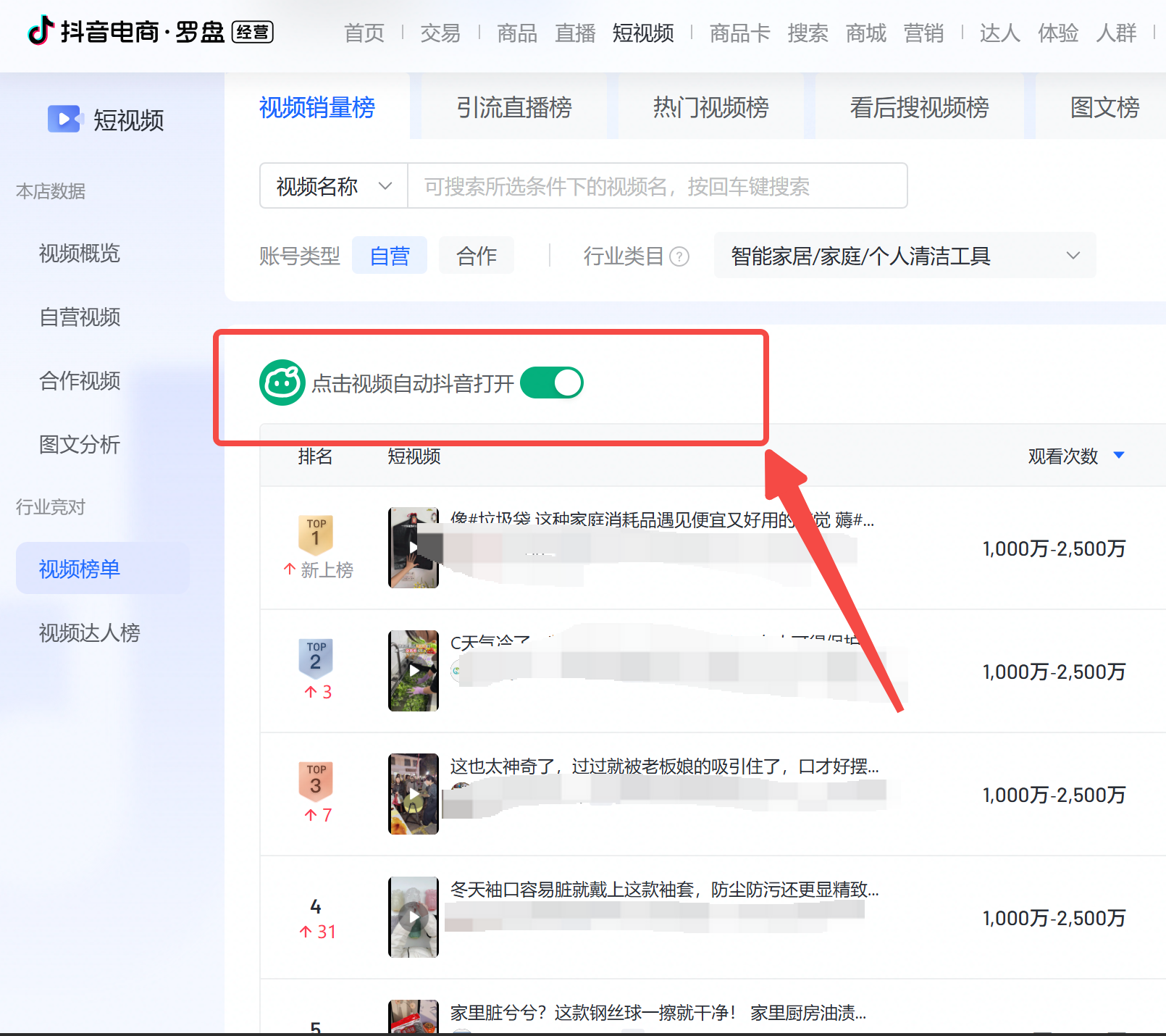Switch to 热门视频榜 tab
The height and width of the screenshot is (1036, 1166).
(x=711, y=107)
